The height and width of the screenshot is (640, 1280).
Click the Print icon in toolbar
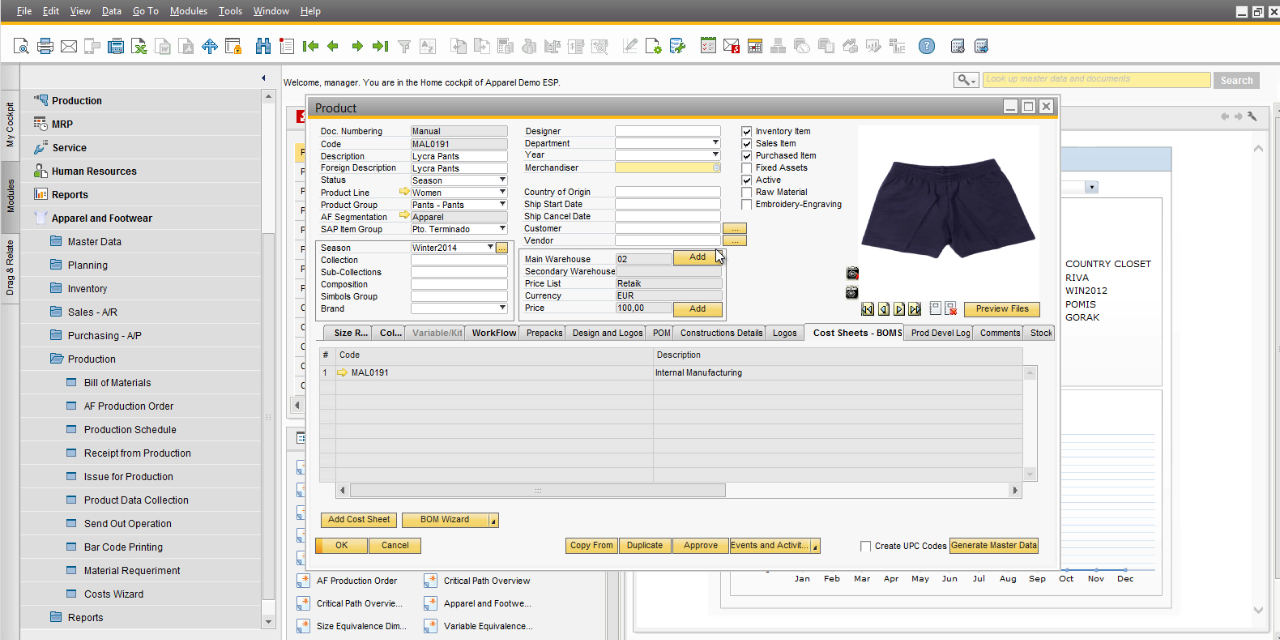pos(45,46)
